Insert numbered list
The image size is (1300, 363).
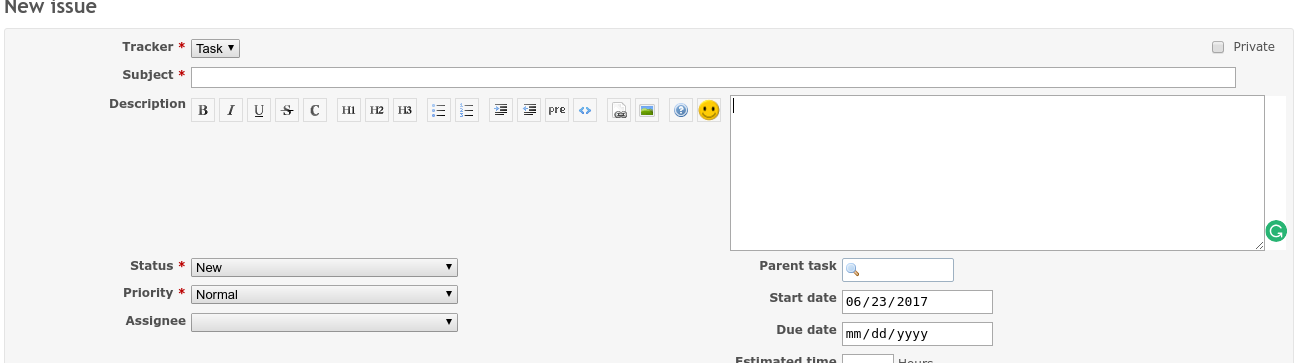pyautogui.click(x=467, y=111)
